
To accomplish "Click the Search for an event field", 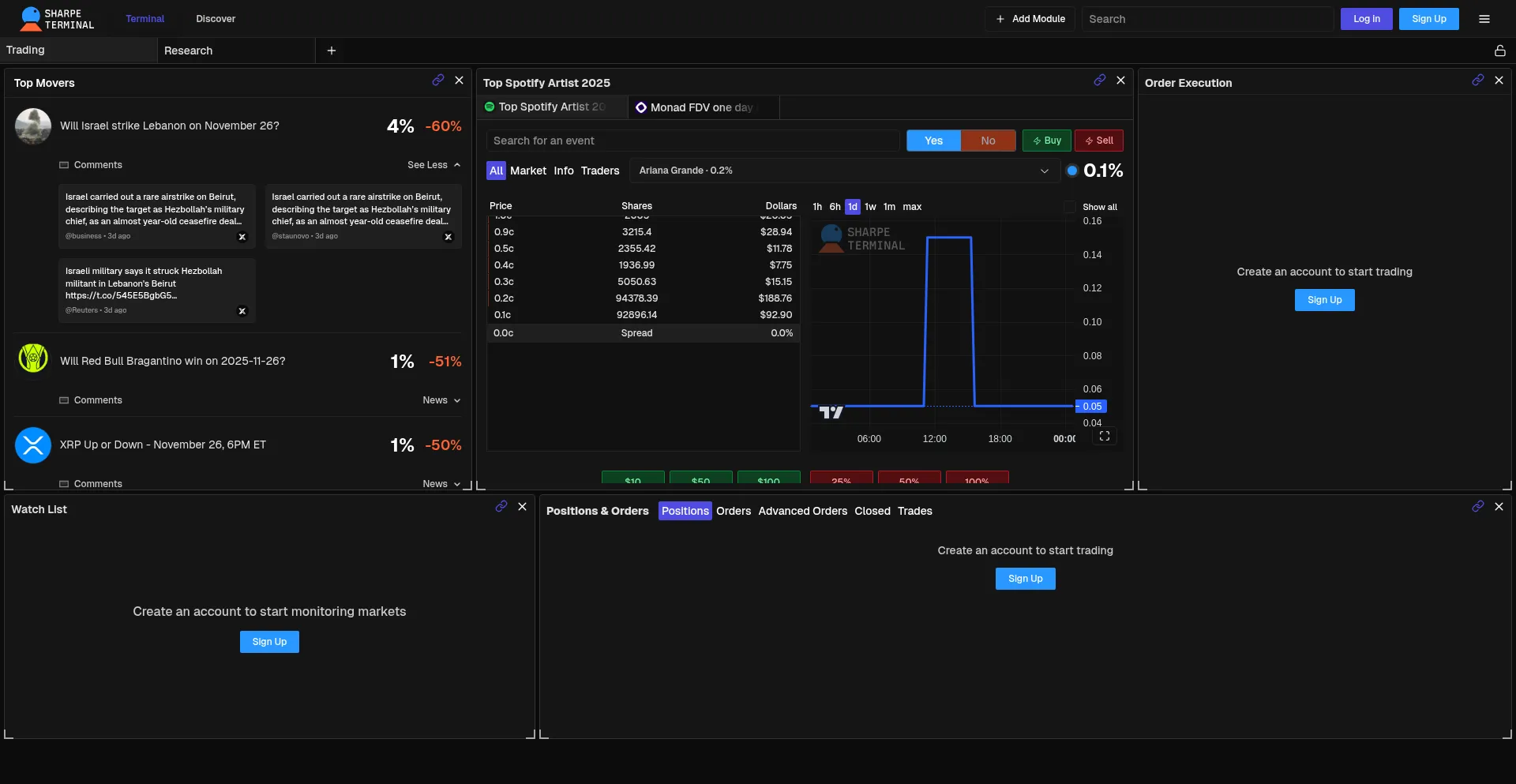I will tap(692, 141).
